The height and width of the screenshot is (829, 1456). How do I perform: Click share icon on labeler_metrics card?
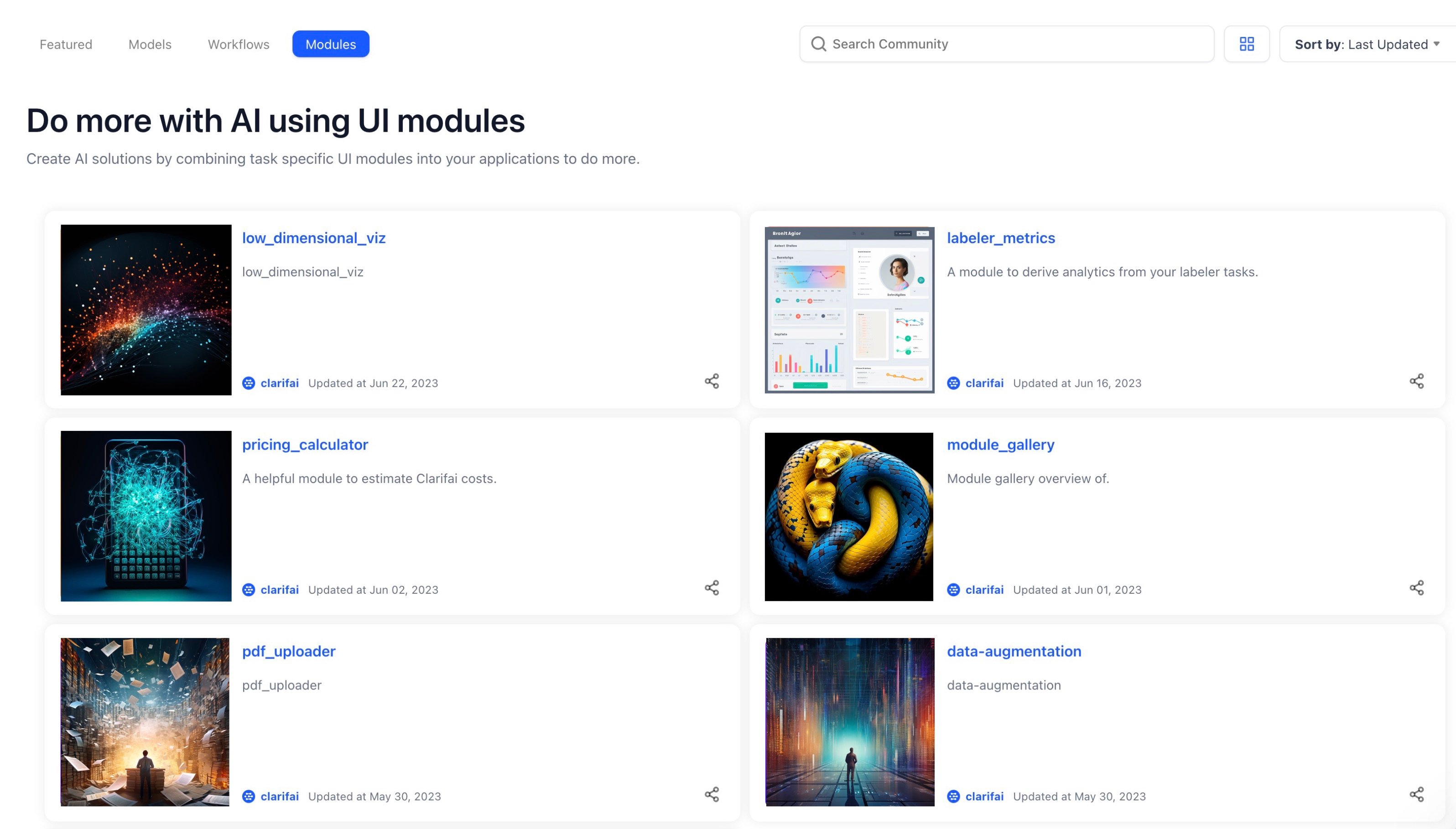coord(1416,381)
